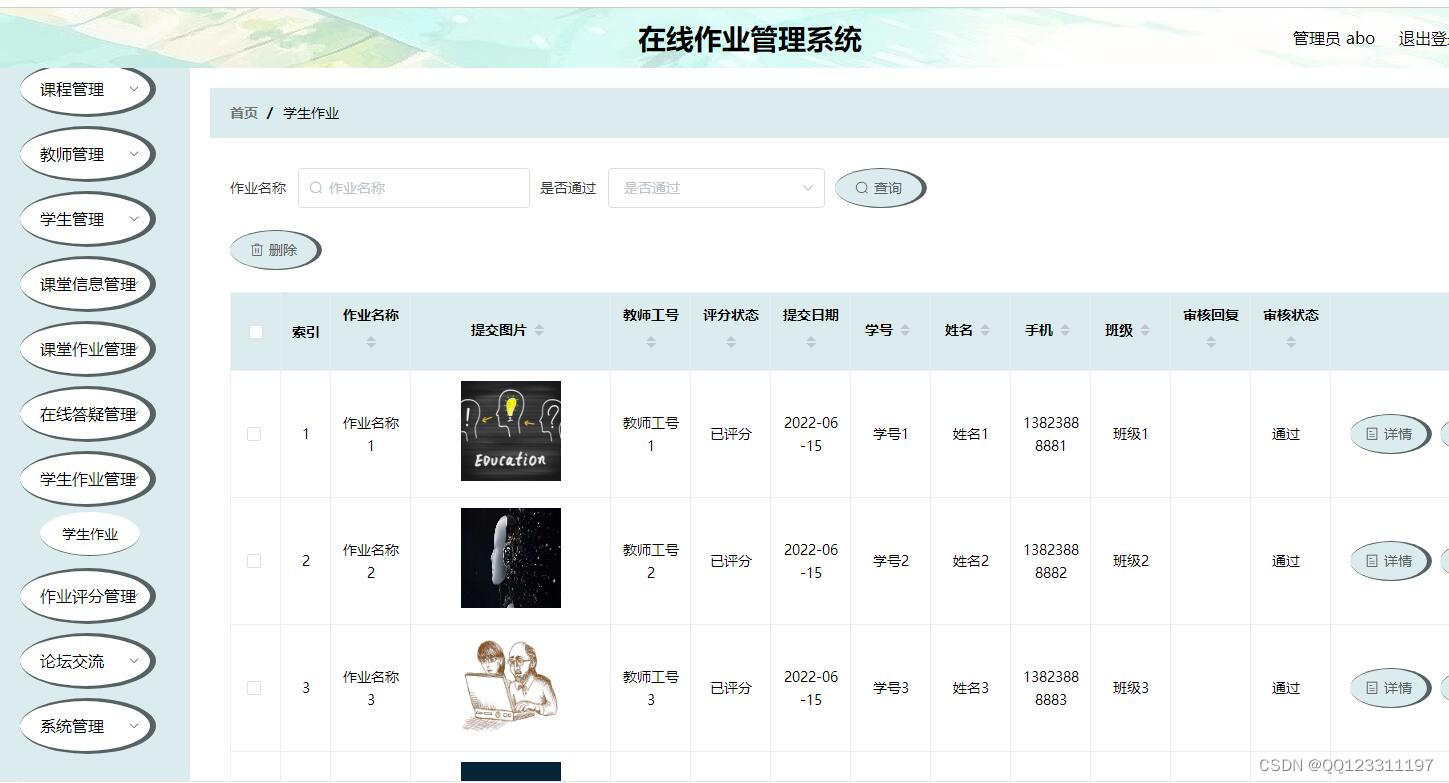Click the 退出登录 link
This screenshot has height=783, width=1449.
tap(1422, 39)
